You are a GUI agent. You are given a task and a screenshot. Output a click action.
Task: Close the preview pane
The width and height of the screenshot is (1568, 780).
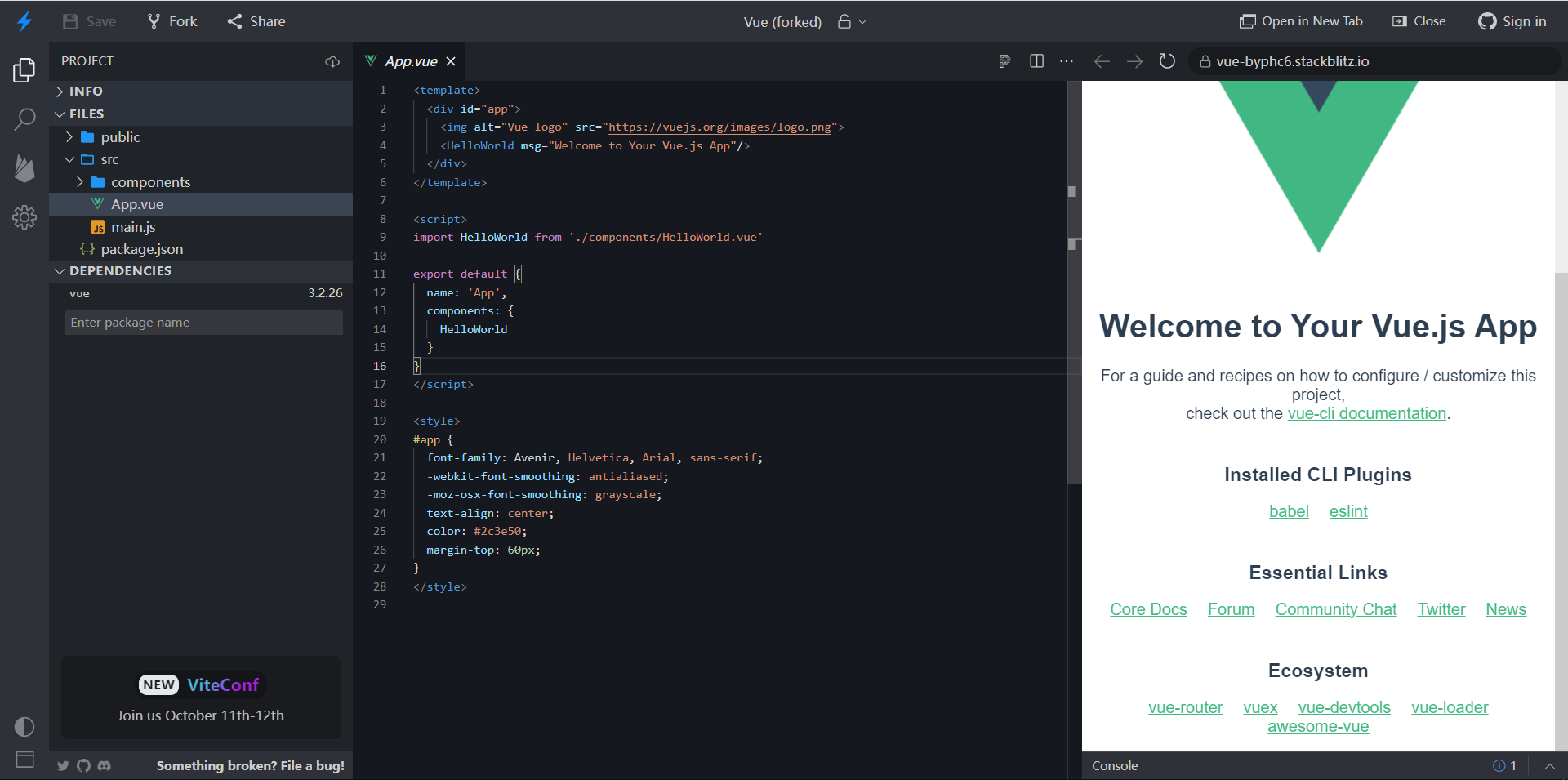point(1419,21)
